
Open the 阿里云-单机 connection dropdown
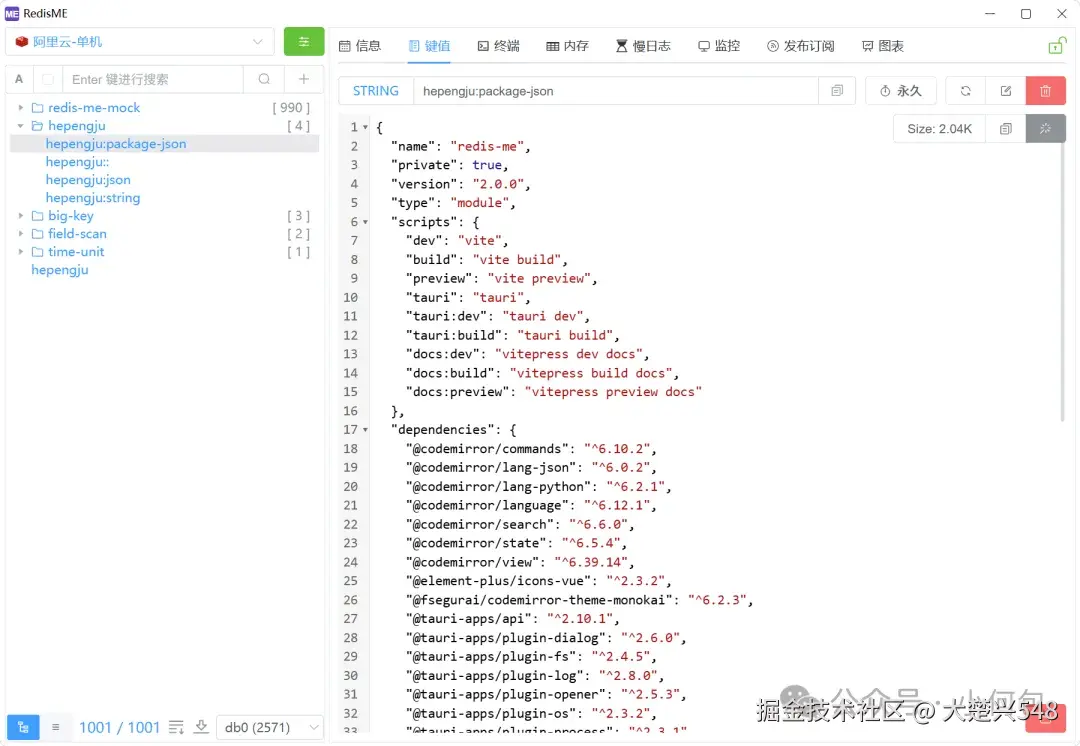140,42
